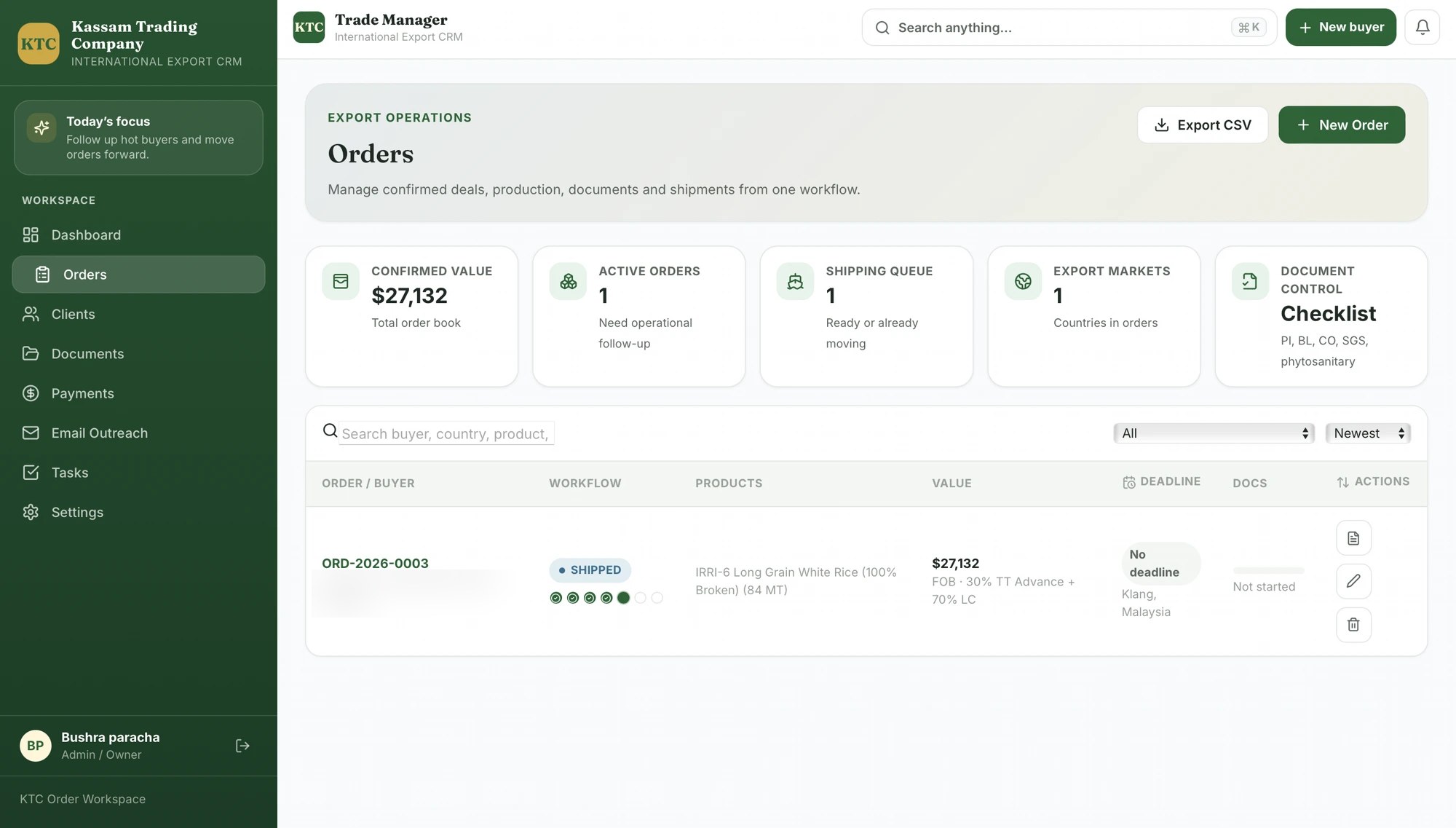The width and height of the screenshot is (1456, 828).
Task: Open the notifications bell
Action: tap(1422, 28)
